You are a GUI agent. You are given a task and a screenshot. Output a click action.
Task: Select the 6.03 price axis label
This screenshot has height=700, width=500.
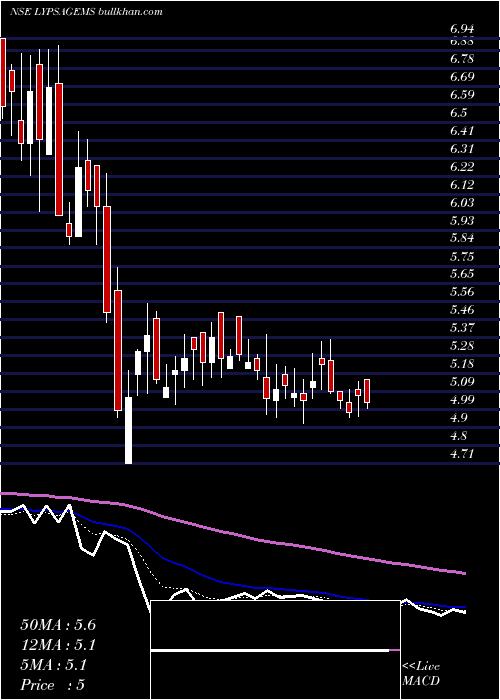pos(462,203)
